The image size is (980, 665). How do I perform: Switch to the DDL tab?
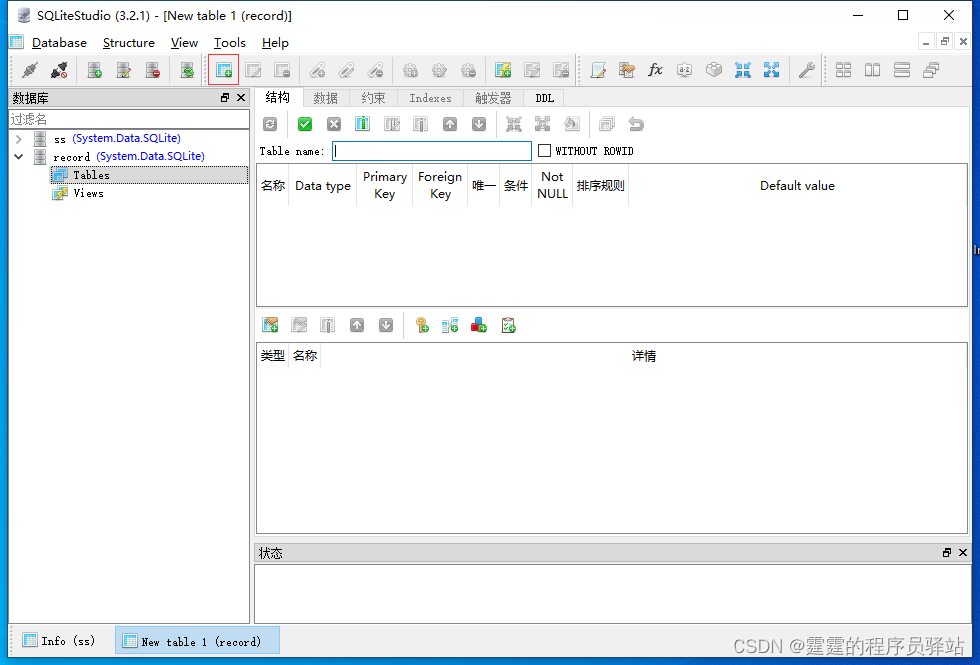[x=544, y=98]
